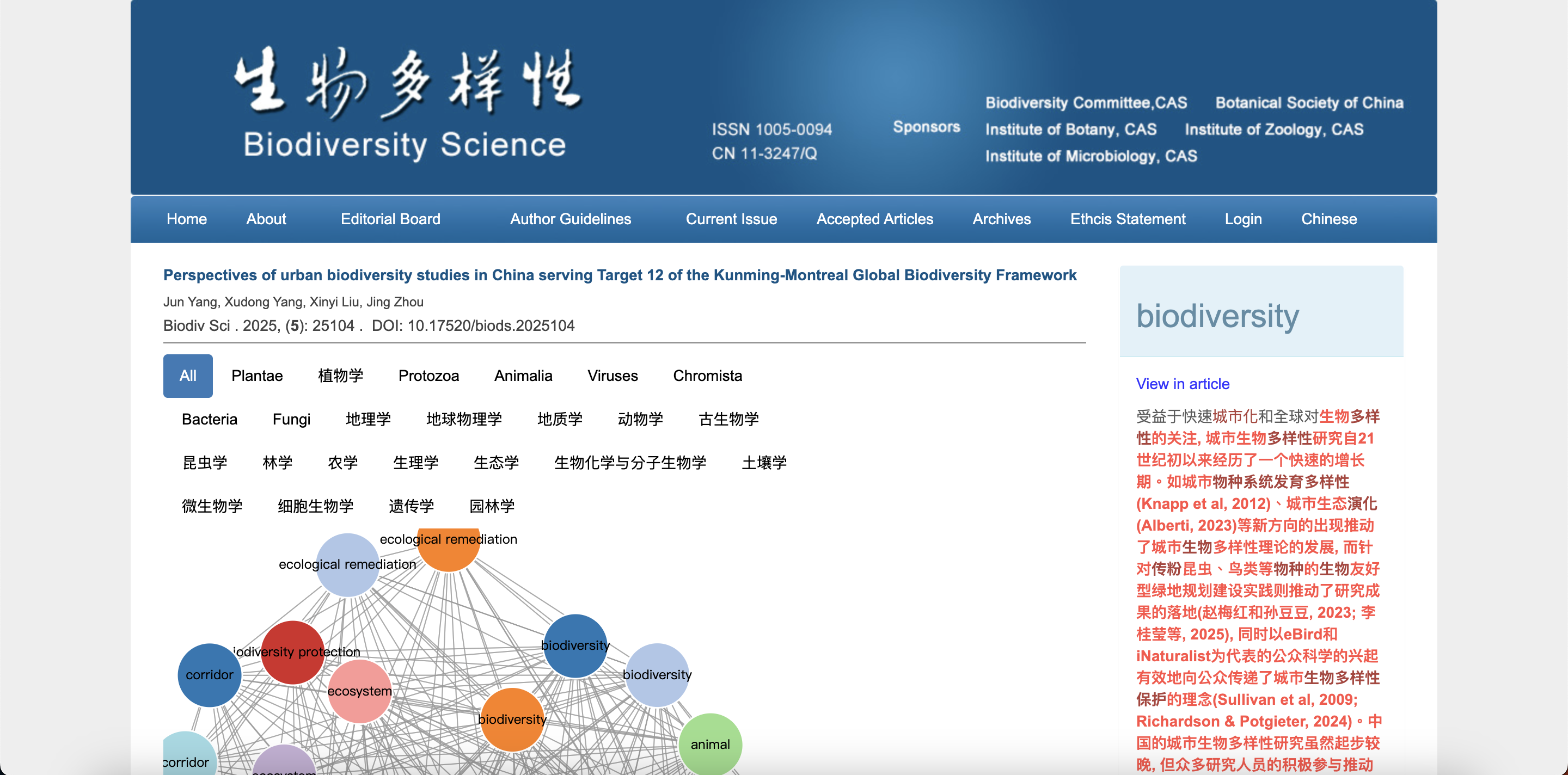Select the All category filter
The width and height of the screenshot is (1568, 775).
[187, 376]
